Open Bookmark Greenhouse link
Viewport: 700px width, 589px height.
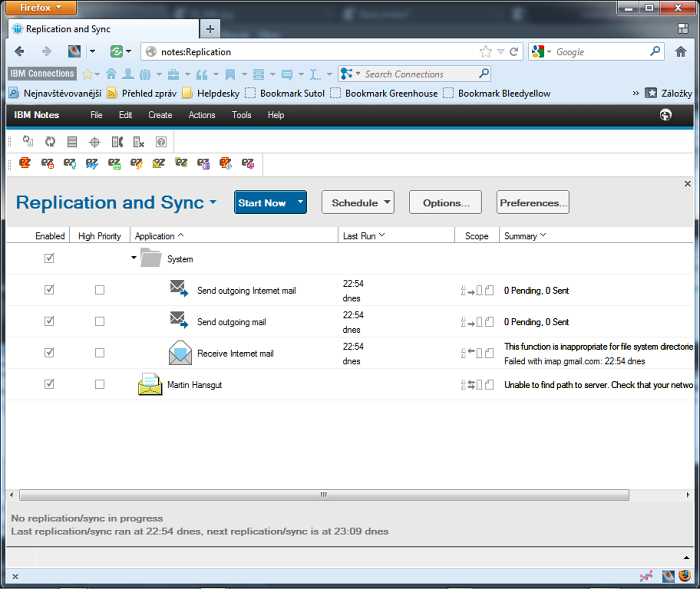pos(385,93)
